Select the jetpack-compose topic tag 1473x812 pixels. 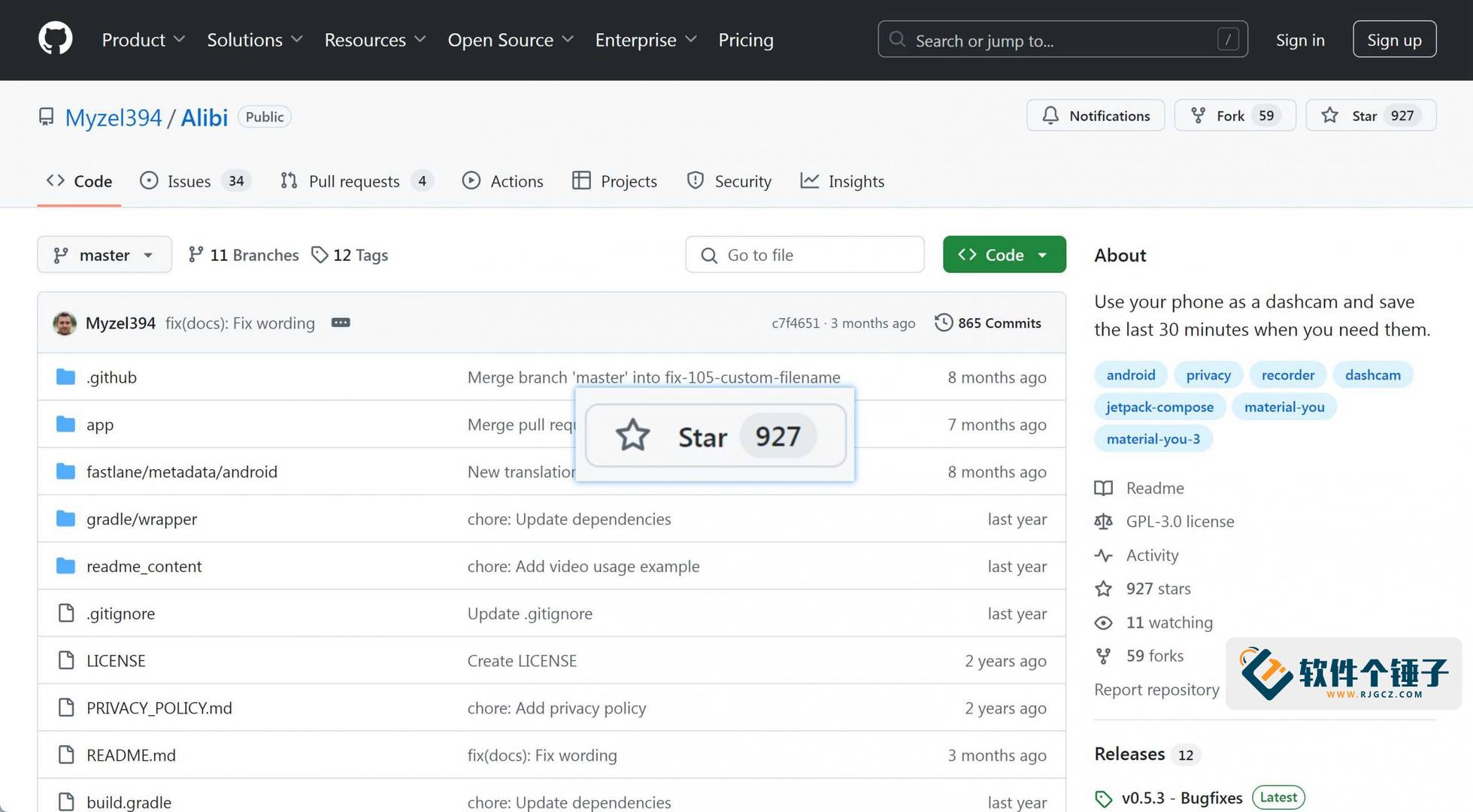[x=1159, y=407]
